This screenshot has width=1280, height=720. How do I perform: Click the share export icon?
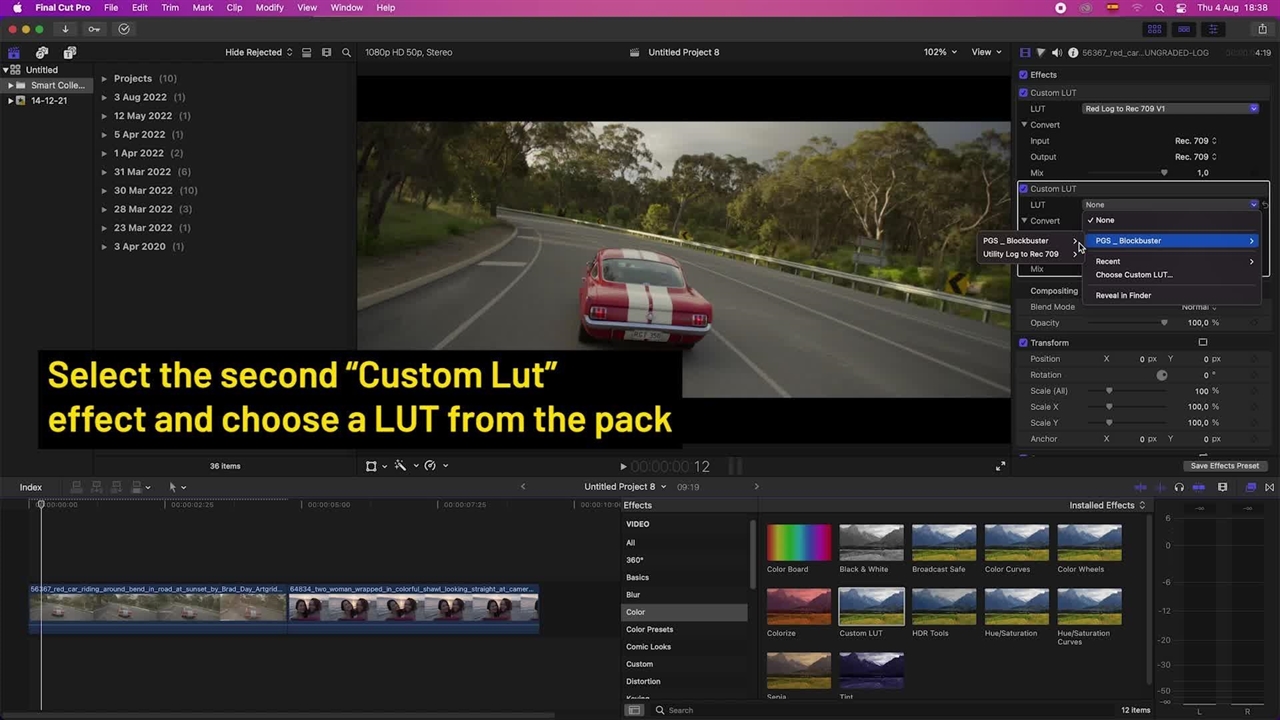click(1262, 29)
